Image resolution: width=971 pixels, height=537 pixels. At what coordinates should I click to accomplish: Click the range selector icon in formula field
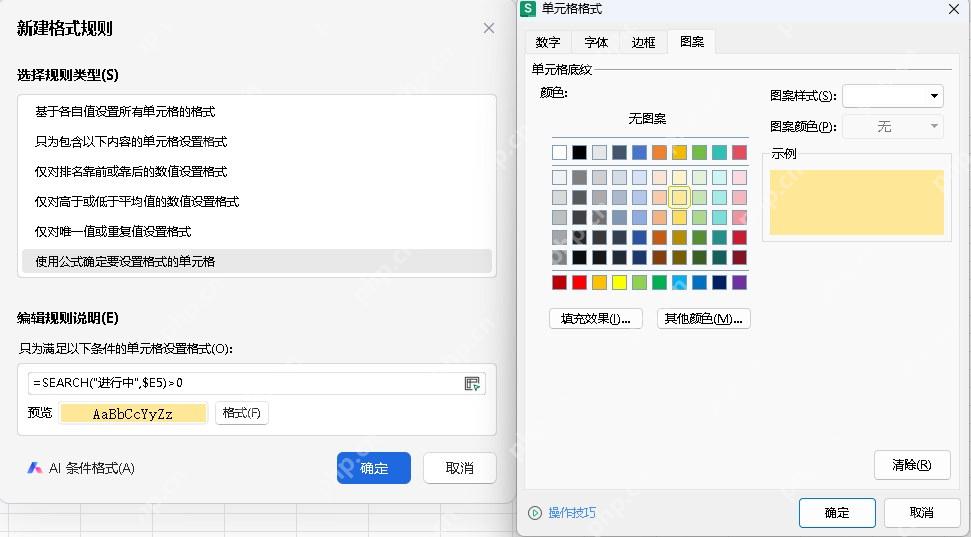coord(472,383)
